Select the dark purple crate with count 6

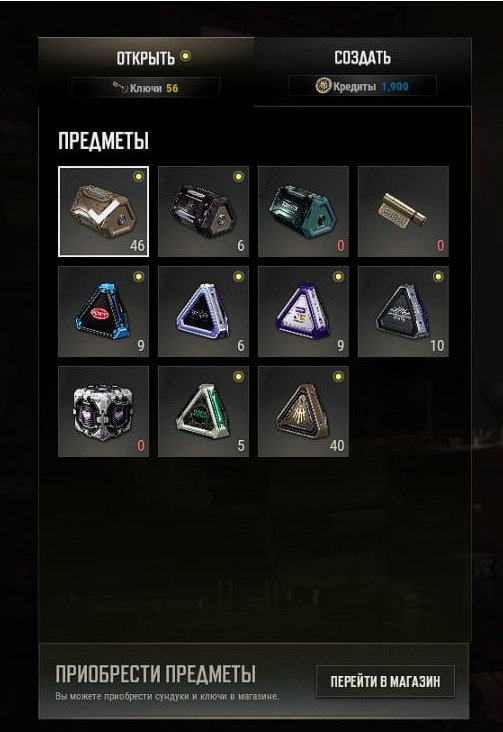click(203, 211)
